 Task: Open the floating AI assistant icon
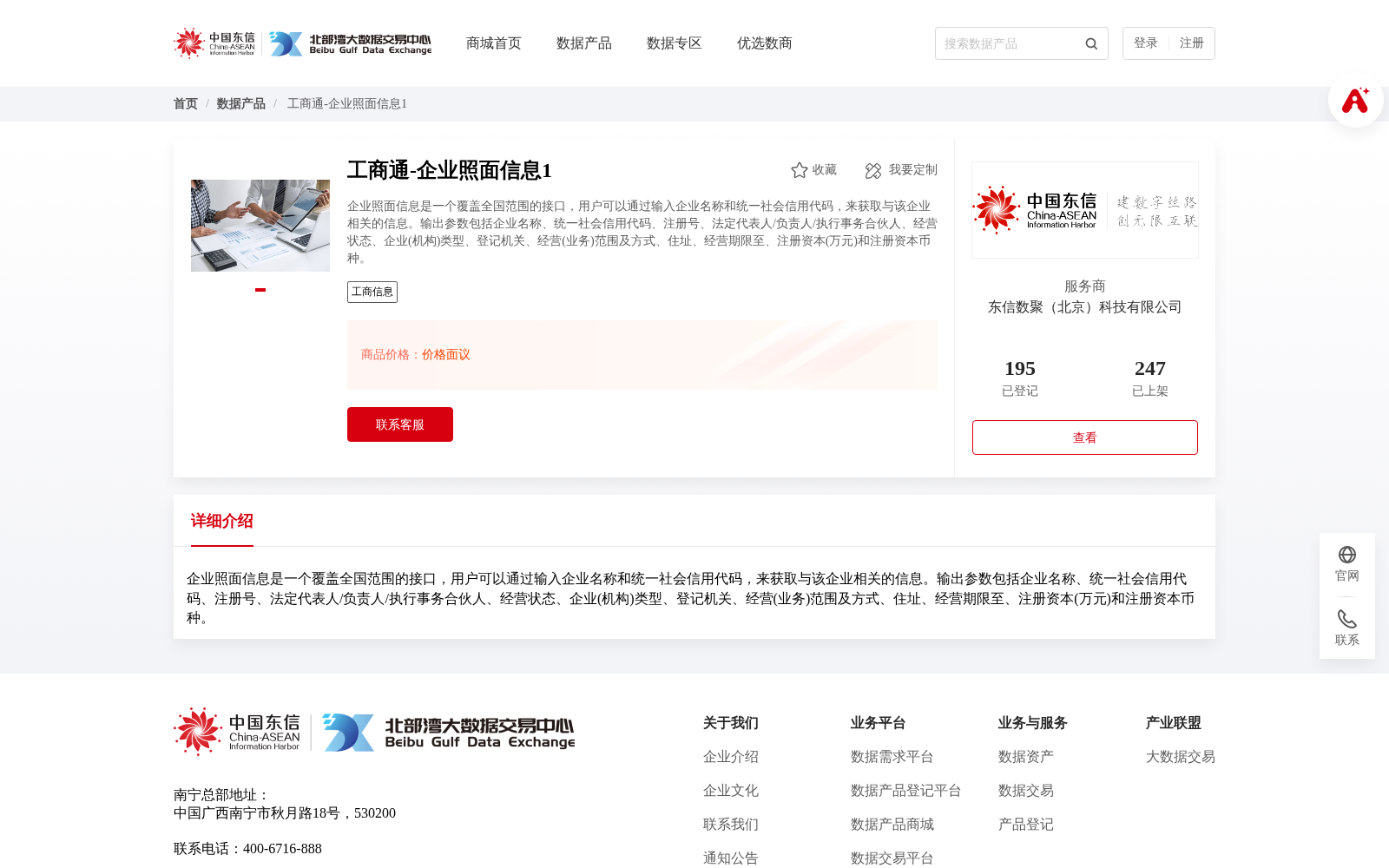pyautogui.click(x=1355, y=100)
